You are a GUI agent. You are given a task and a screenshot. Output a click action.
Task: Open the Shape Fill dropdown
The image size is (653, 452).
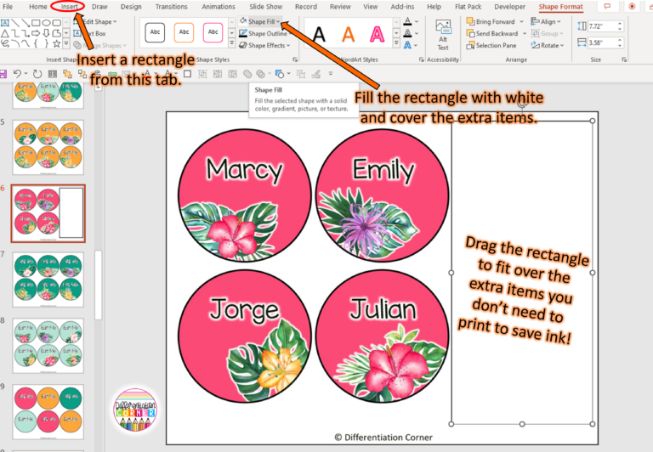[x=285, y=21]
